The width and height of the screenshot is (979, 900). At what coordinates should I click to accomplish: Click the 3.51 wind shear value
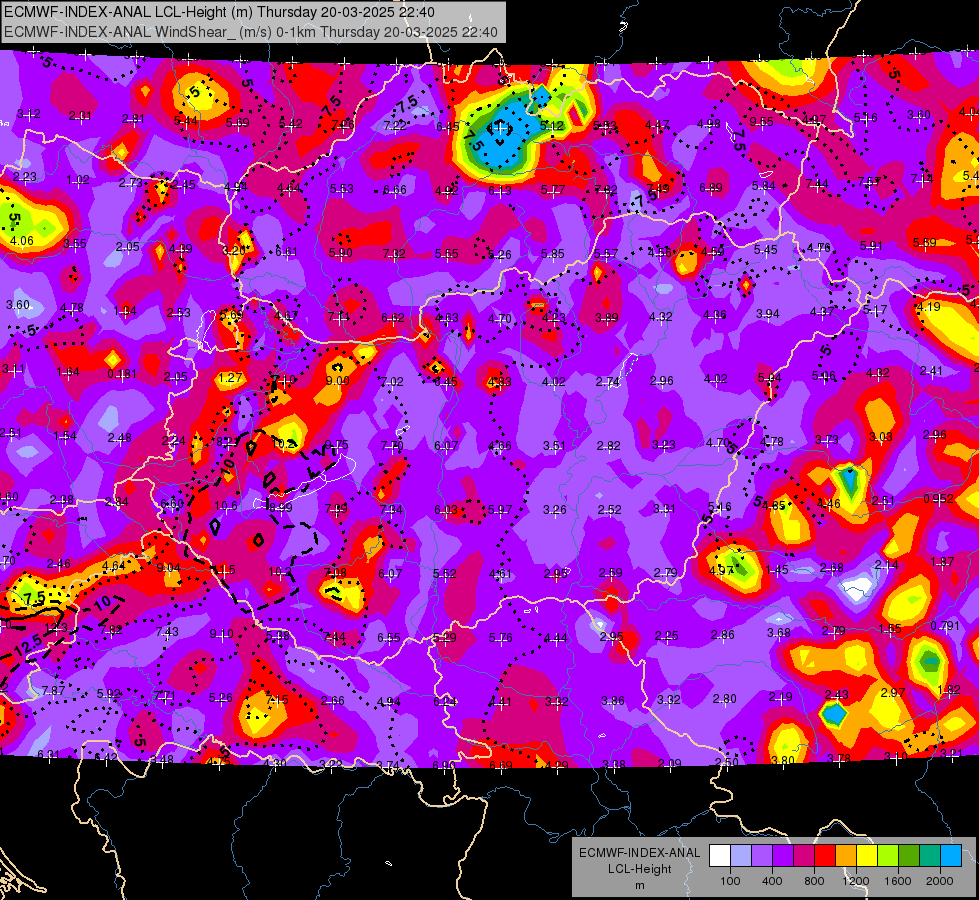[554, 445]
